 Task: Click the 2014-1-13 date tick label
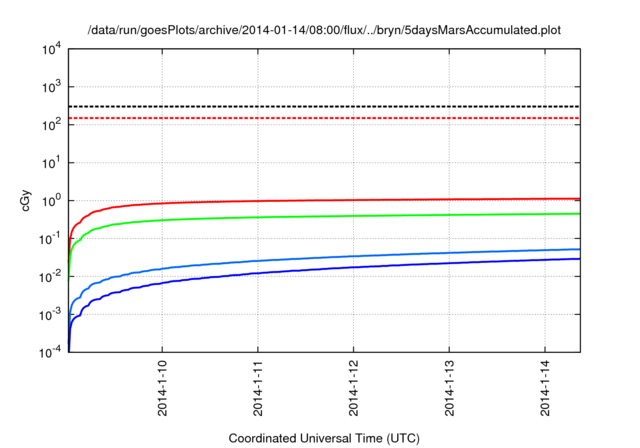click(449, 388)
